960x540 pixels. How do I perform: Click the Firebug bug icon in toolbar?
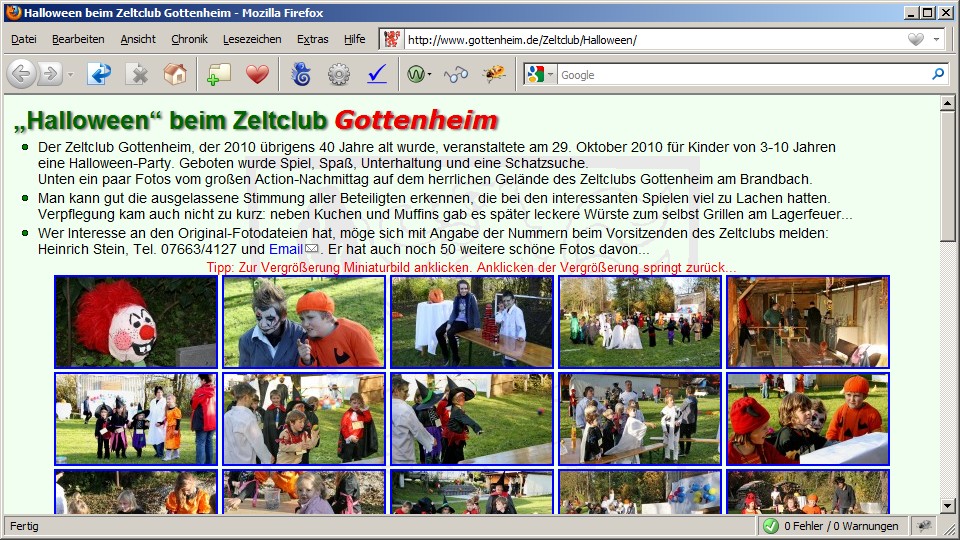click(493, 74)
